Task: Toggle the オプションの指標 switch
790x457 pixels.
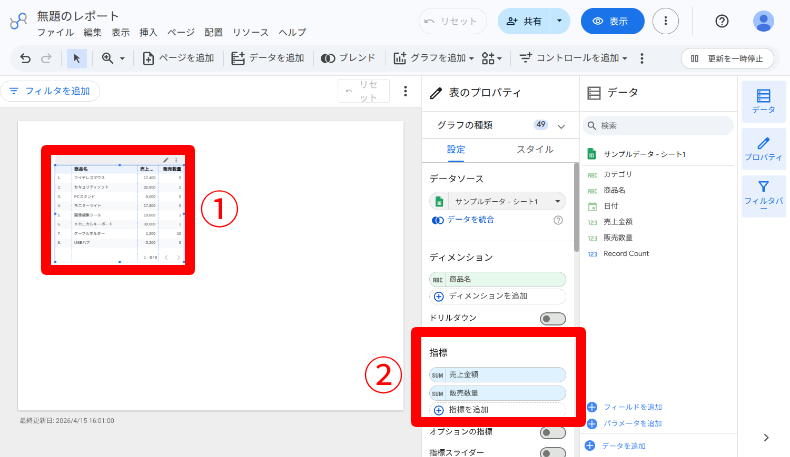Action: (x=553, y=432)
